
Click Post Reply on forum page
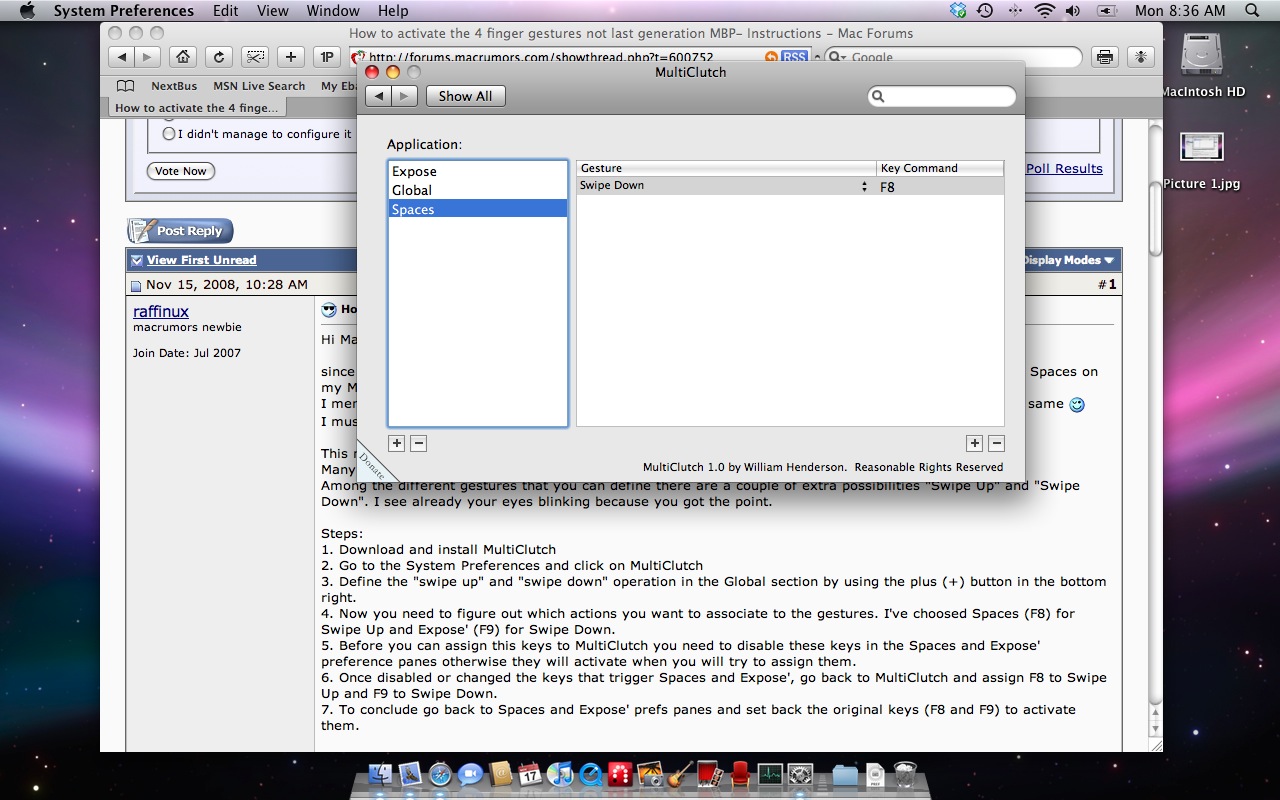(180, 231)
